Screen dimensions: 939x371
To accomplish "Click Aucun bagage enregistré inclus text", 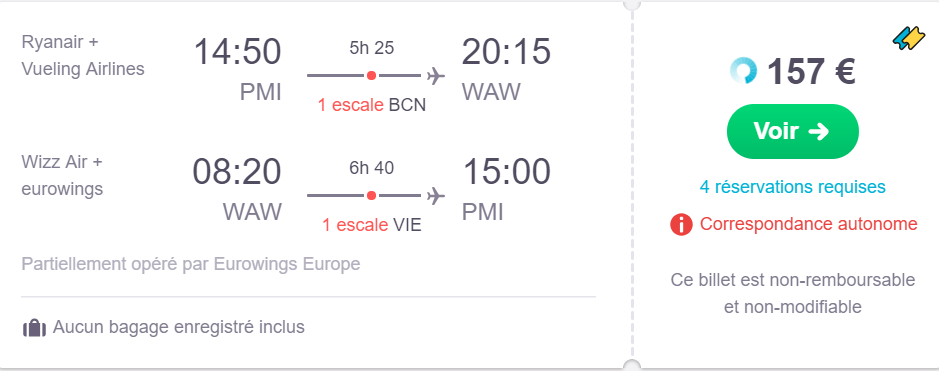I will click(x=178, y=327).
